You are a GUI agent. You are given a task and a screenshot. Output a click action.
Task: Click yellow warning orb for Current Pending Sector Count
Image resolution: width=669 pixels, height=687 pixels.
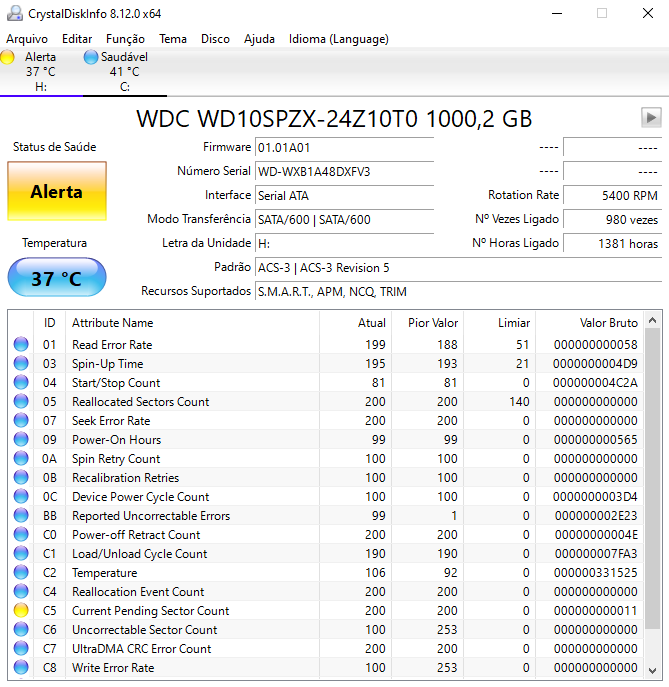coord(21,610)
